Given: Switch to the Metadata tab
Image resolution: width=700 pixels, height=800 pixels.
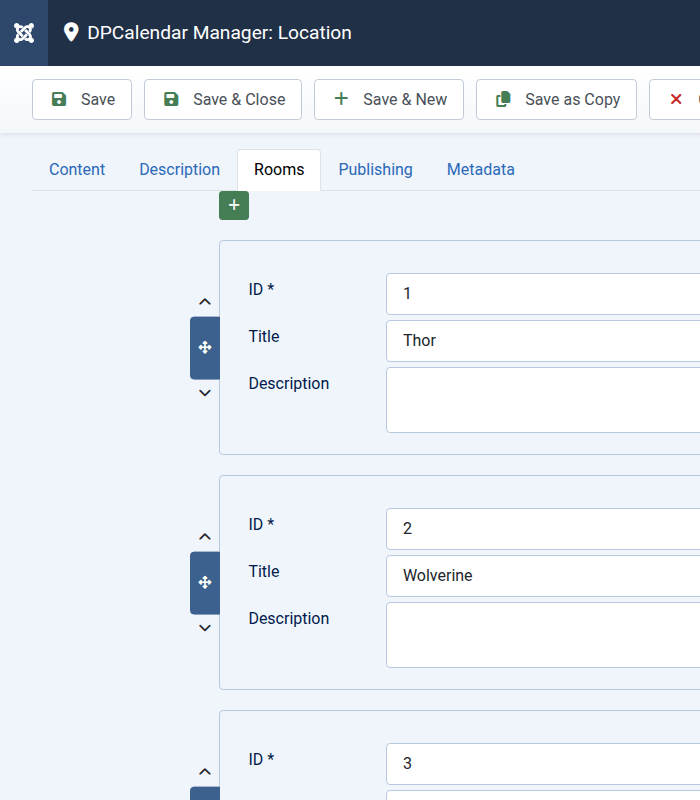Looking at the screenshot, I should (x=480, y=170).
